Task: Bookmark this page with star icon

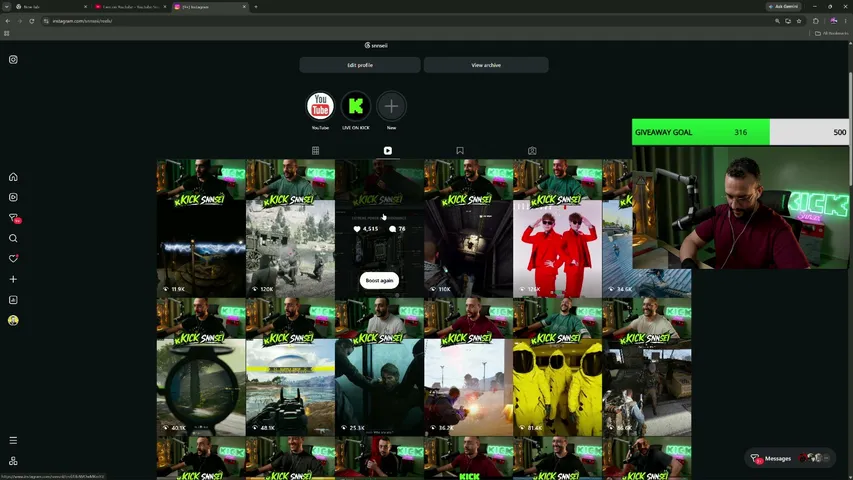Action: [x=799, y=21]
